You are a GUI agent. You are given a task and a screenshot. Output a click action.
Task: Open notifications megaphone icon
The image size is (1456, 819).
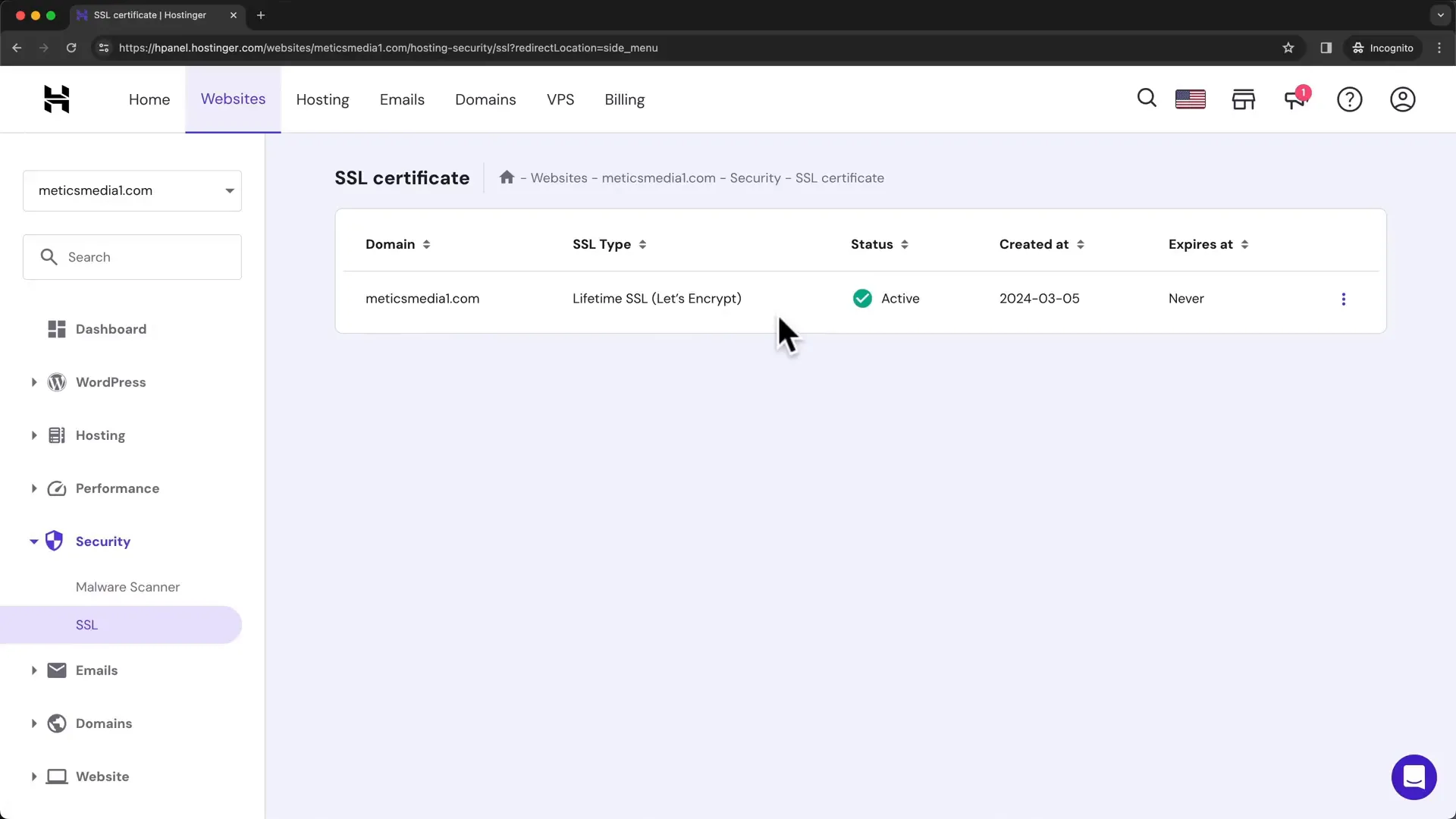tap(1296, 99)
